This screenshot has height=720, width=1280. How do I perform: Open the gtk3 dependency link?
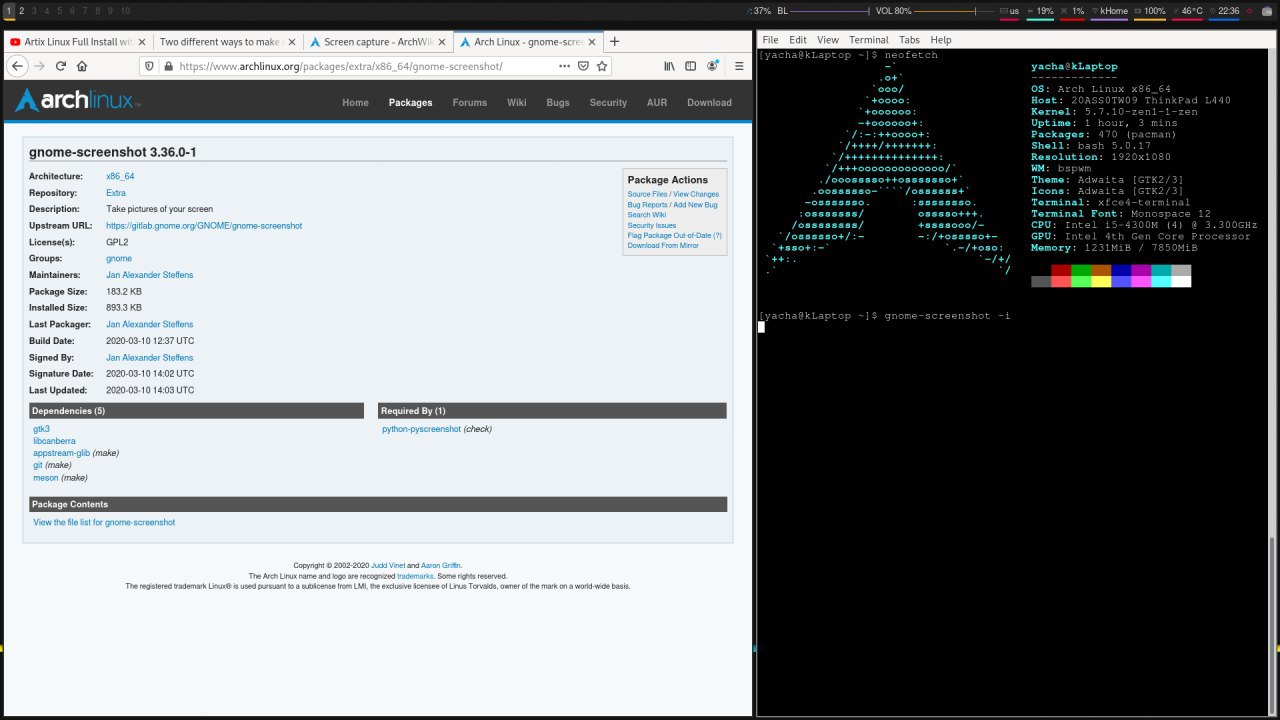click(x=41, y=429)
